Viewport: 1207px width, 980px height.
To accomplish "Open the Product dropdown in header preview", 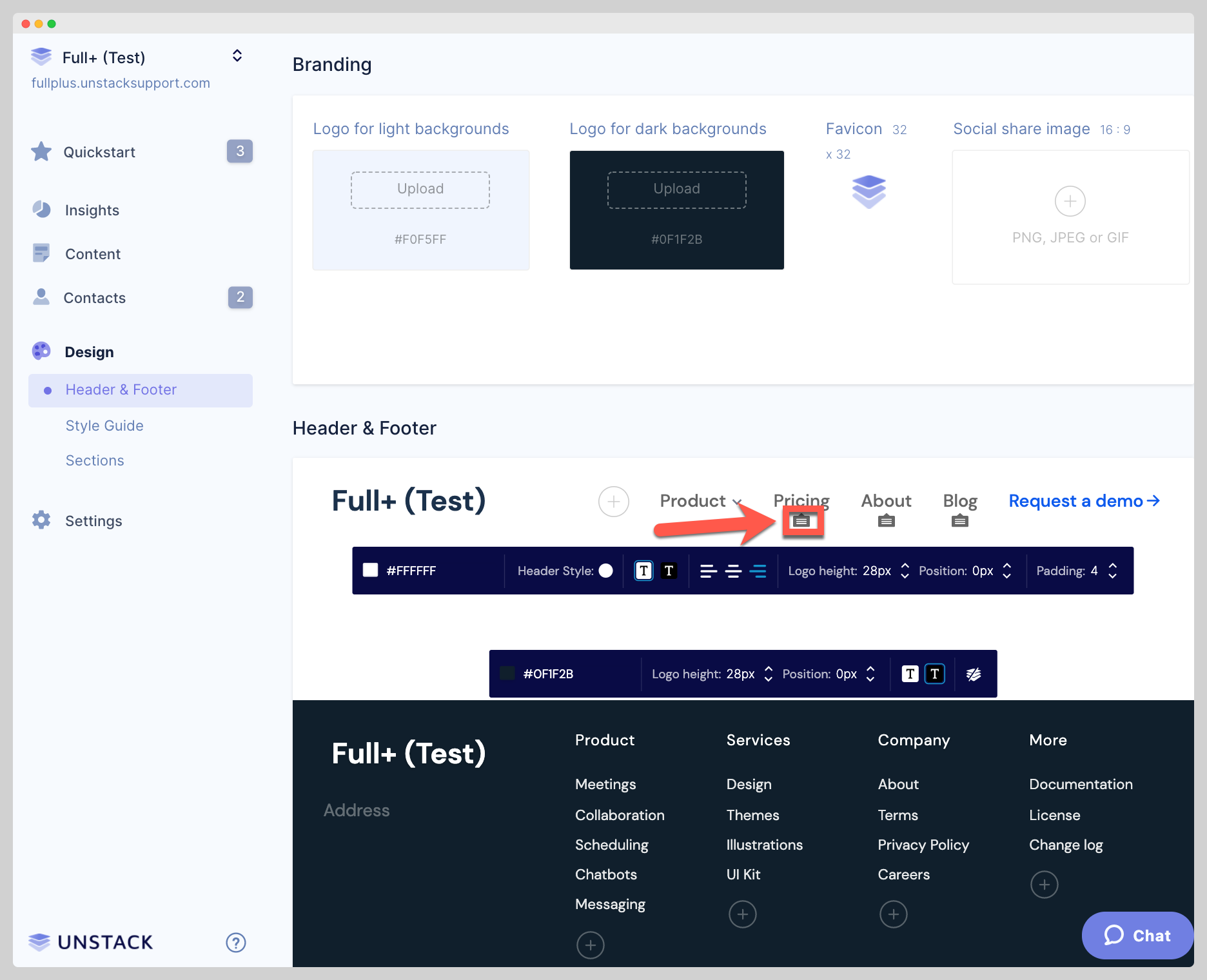I will [700, 501].
